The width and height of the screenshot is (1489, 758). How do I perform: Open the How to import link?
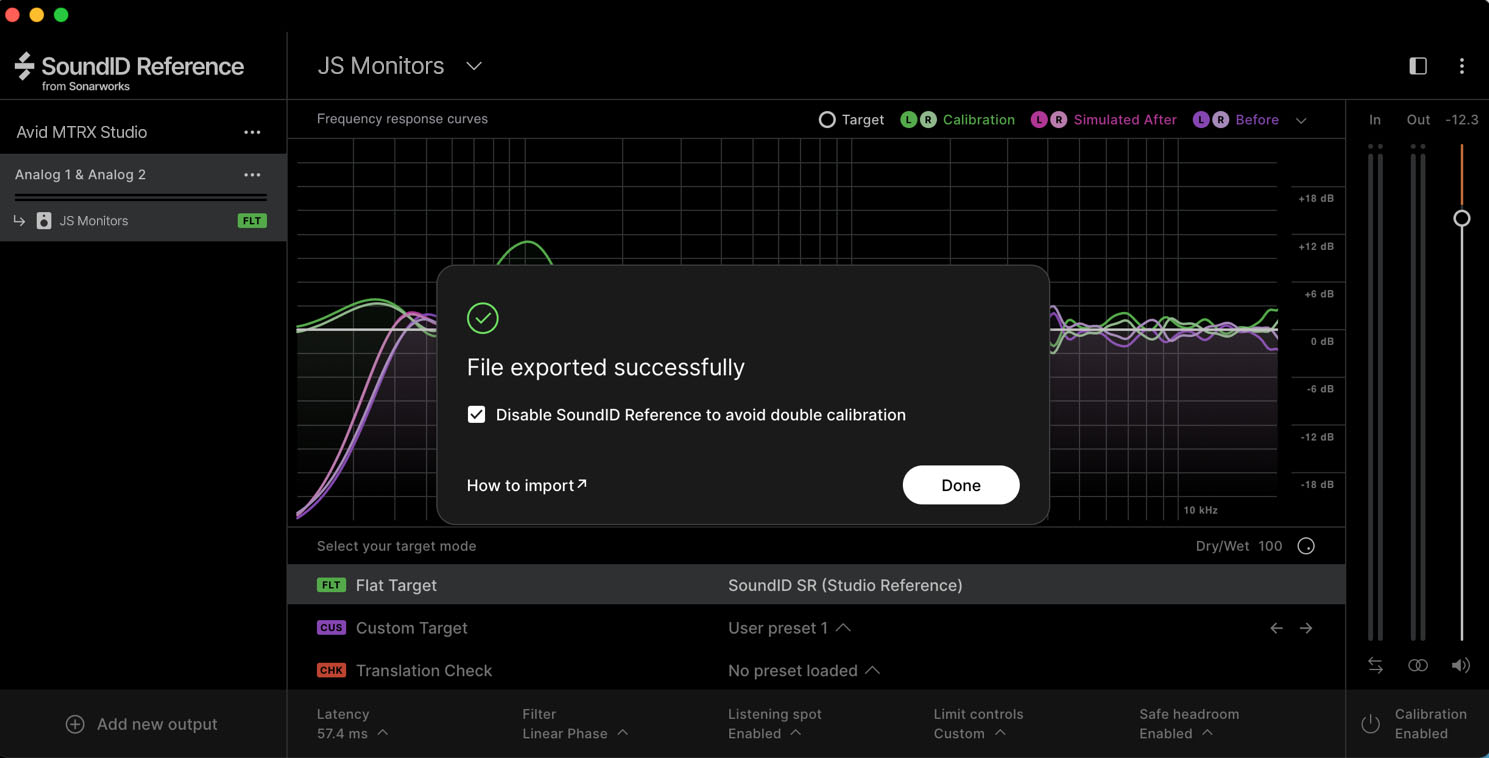[527, 485]
